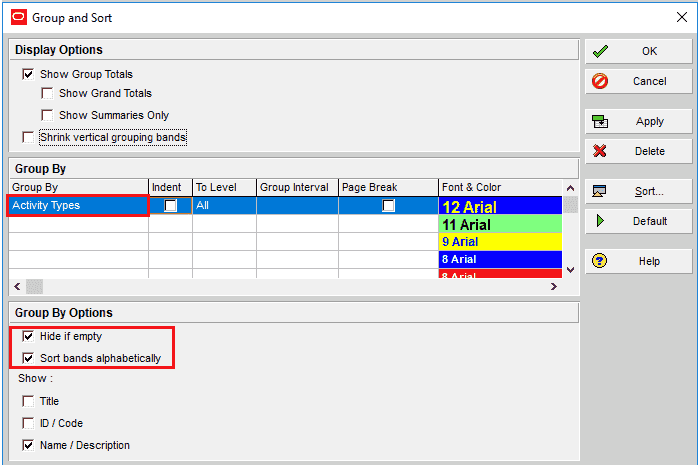700x465 pixels.
Task: Click the vertical scrollbar thumb in table
Action: click(x=570, y=205)
